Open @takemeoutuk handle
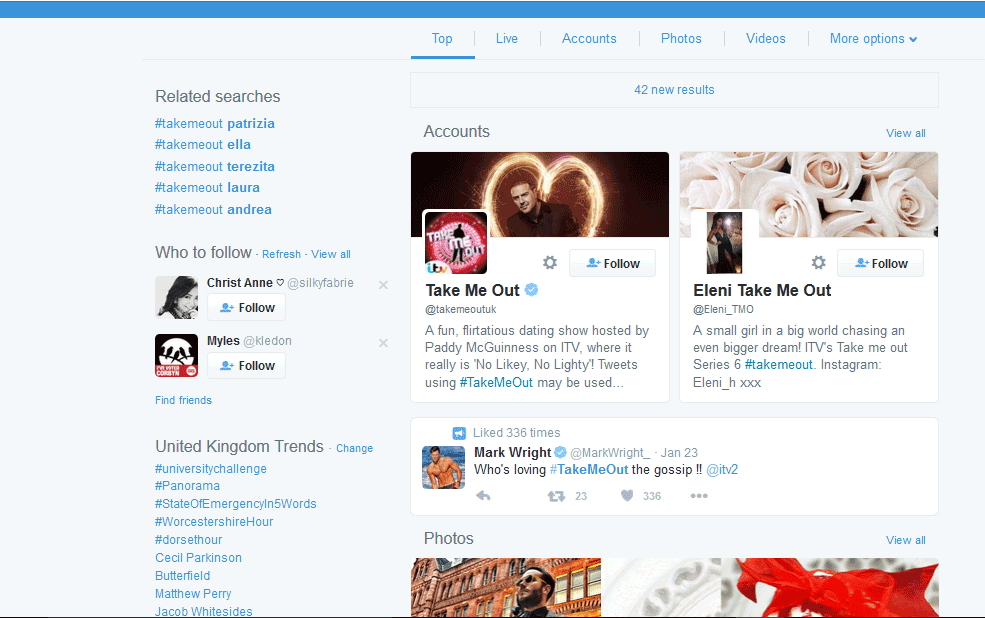 [460, 309]
